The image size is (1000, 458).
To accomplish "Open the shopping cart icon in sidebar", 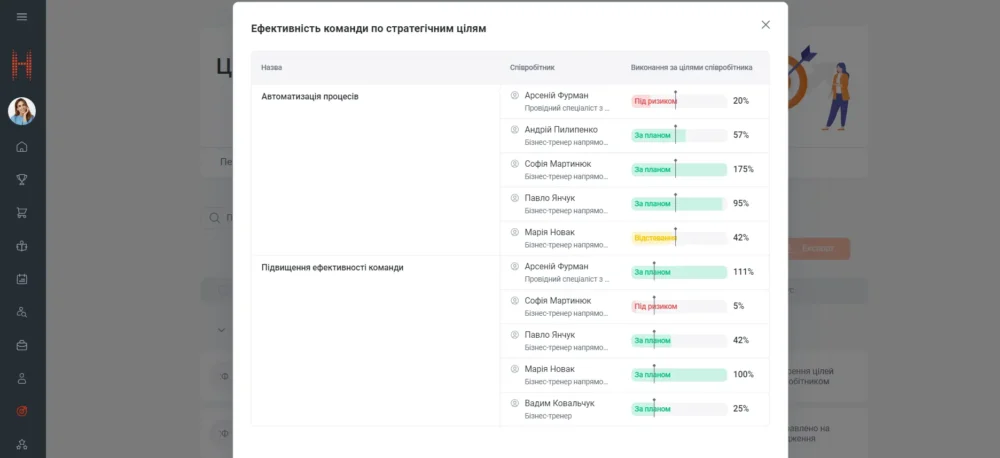I will click(x=22, y=213).
